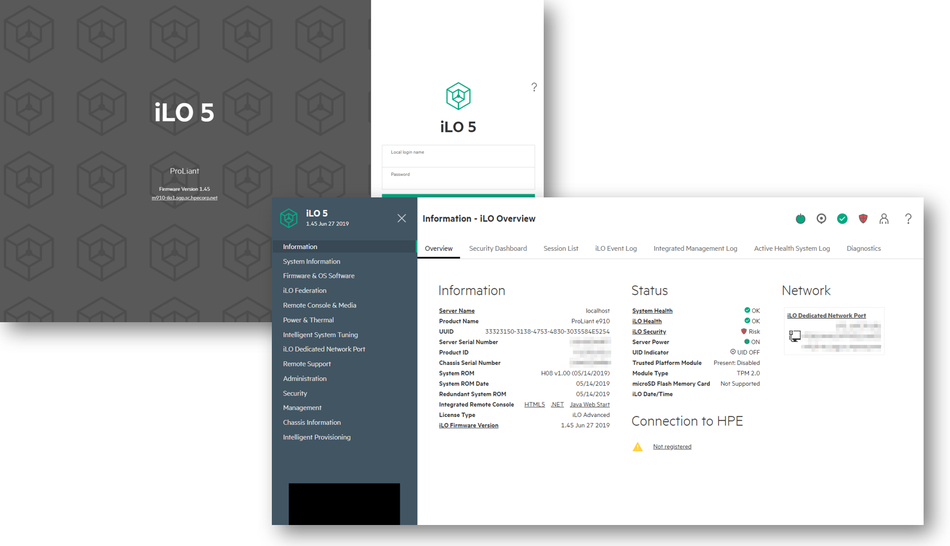
Task: Click the help question mark on the login page
Action: 534,87
